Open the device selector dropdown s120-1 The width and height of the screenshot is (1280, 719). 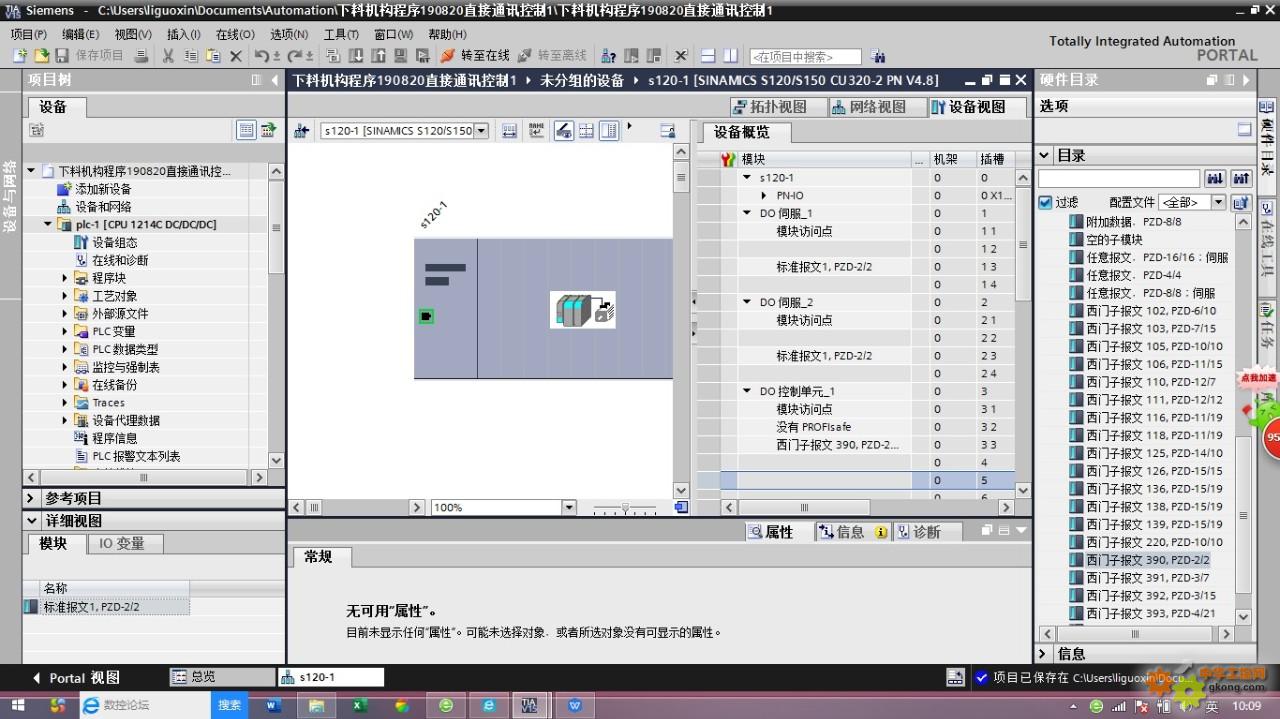click(481, 131)
